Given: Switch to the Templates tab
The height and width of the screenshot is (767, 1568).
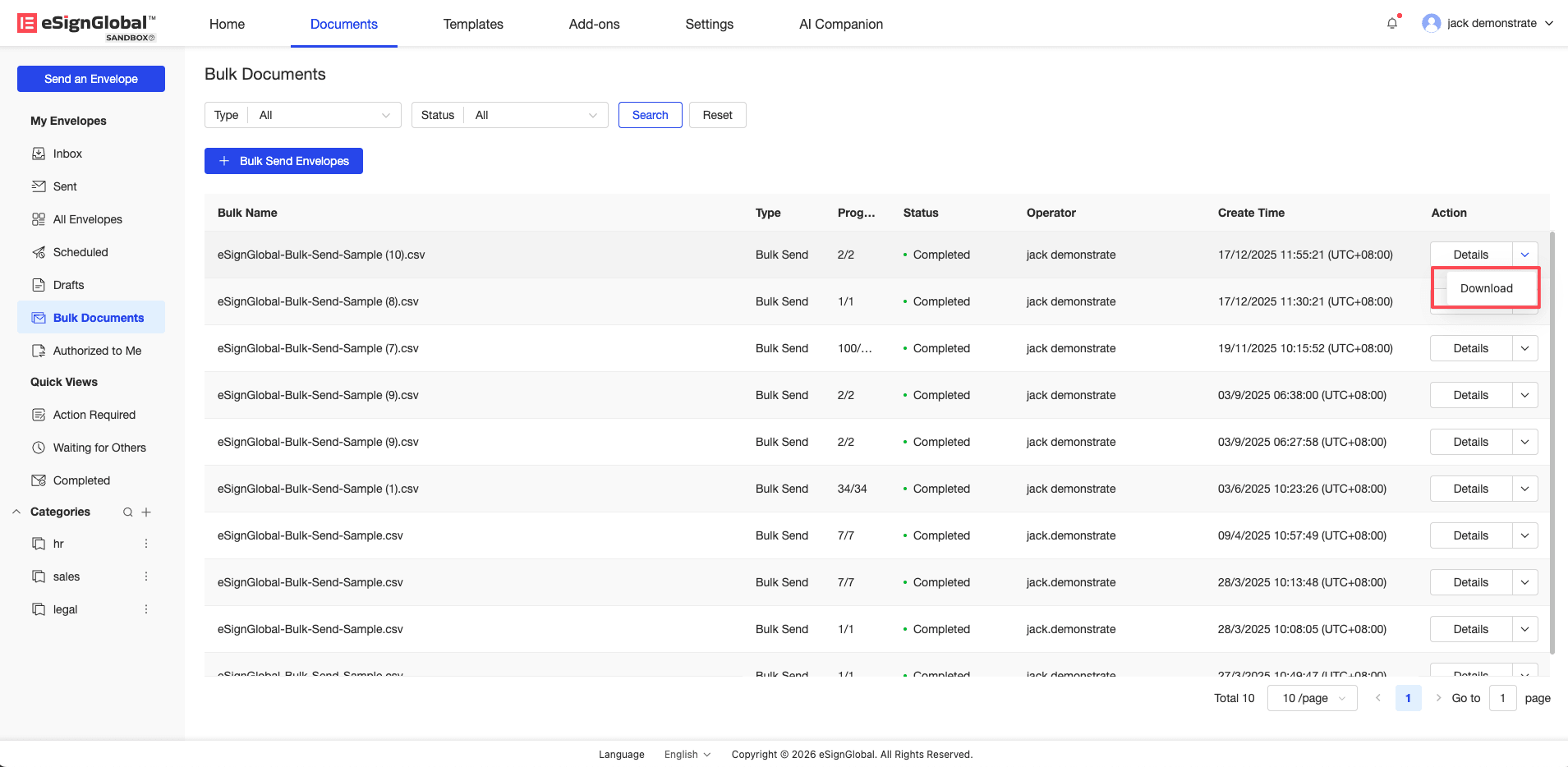Looking at the screenshot, I should click(x=473, y=24).
